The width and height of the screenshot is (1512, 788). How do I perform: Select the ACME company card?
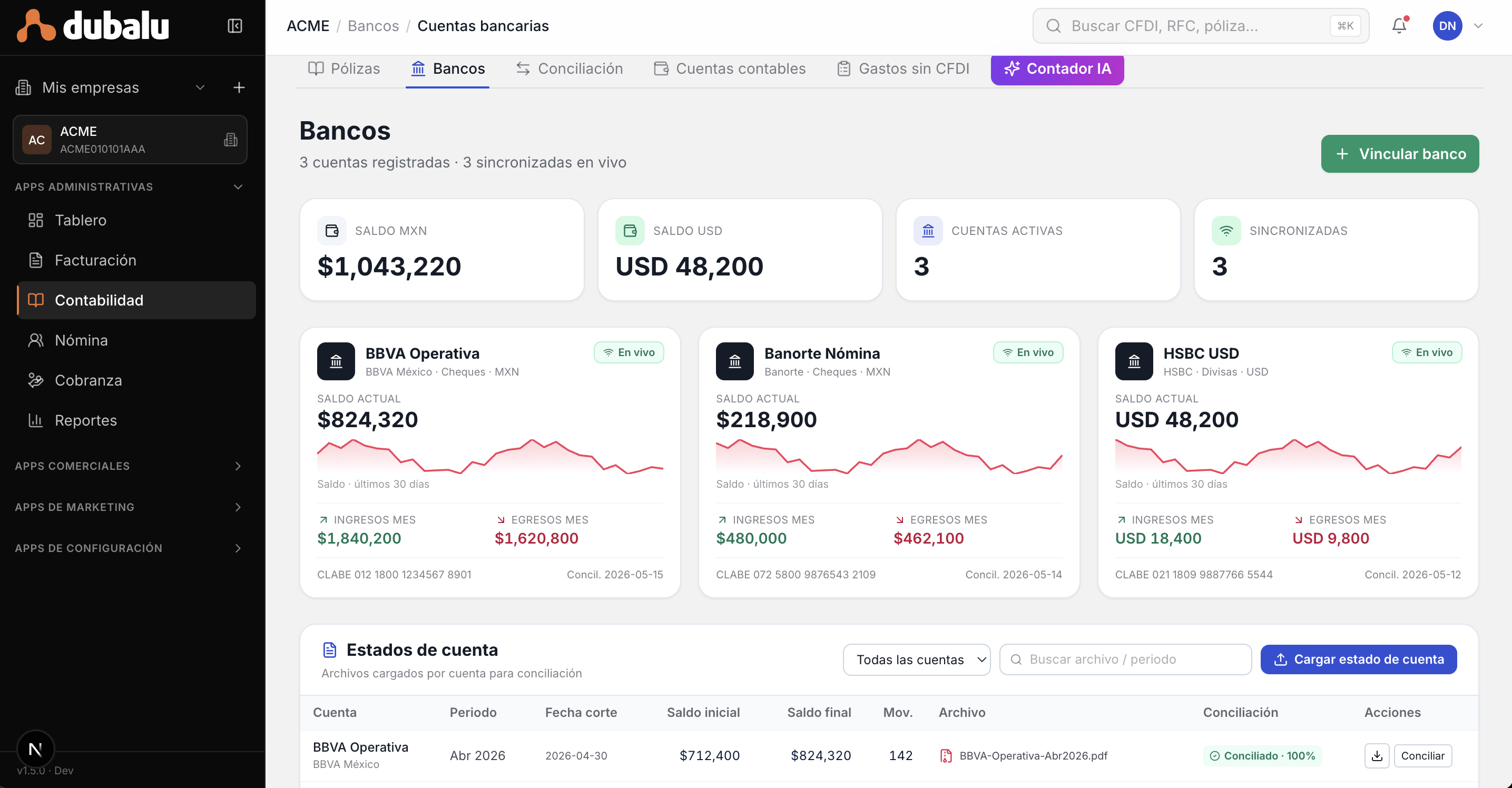130,140
